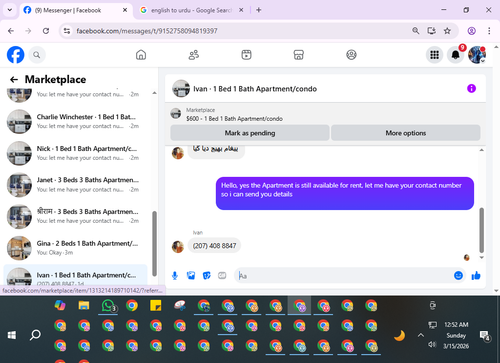500x363 pixels.
Task: Open the 12:52 AM clock and date
Action: (x=456, y=335)
